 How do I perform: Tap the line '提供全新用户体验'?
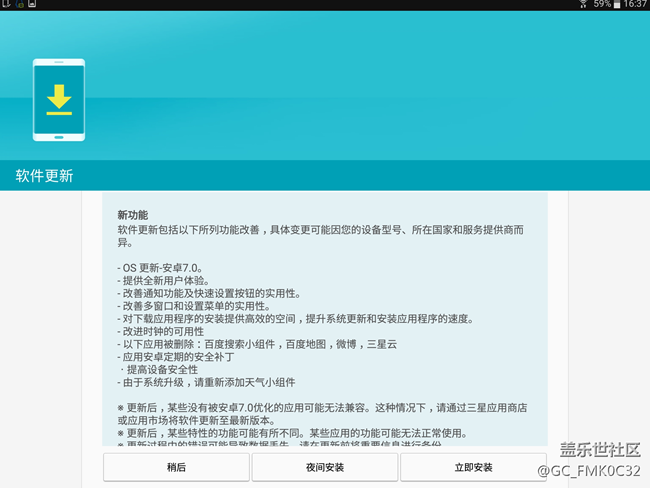click(164, 281)
